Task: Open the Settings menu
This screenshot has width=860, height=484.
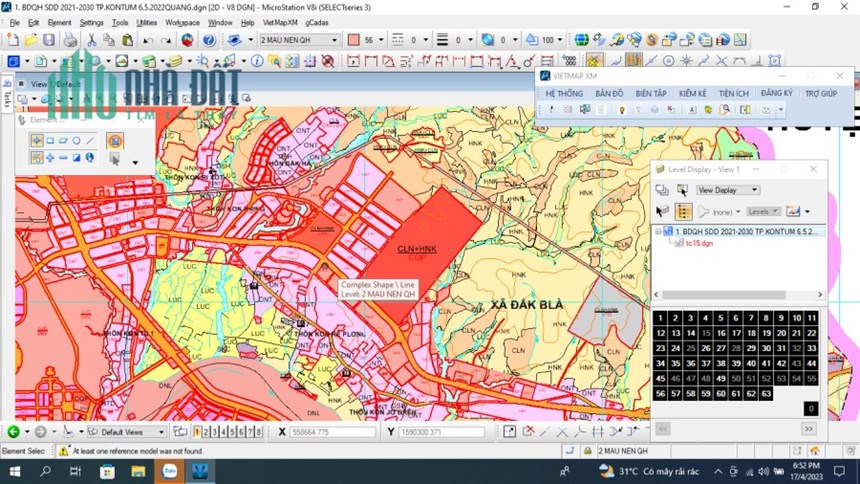Action: (91, 22)
